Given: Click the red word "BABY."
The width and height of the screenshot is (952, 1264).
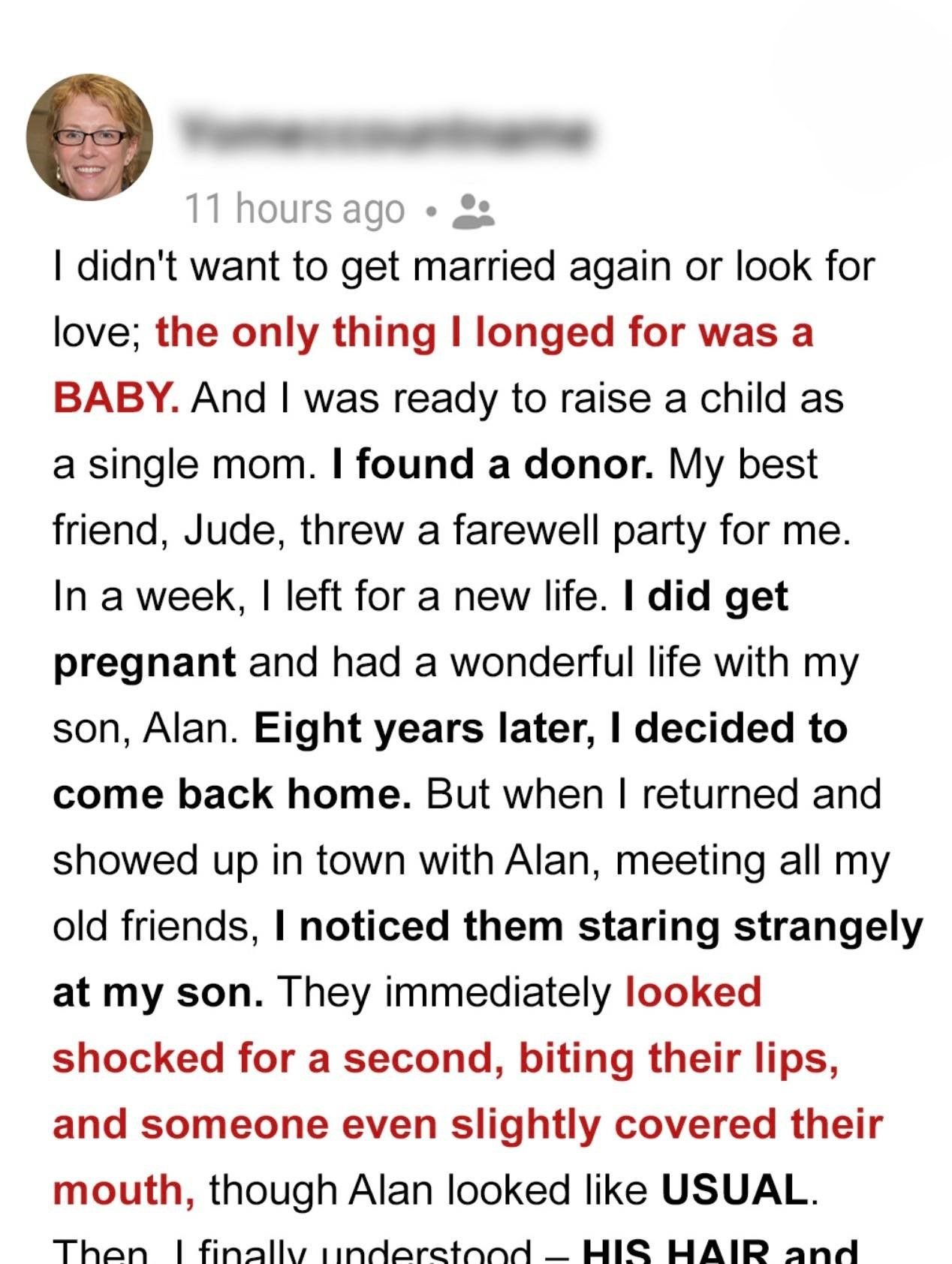Looking at the screenshot, I should (x=116, y=398).
